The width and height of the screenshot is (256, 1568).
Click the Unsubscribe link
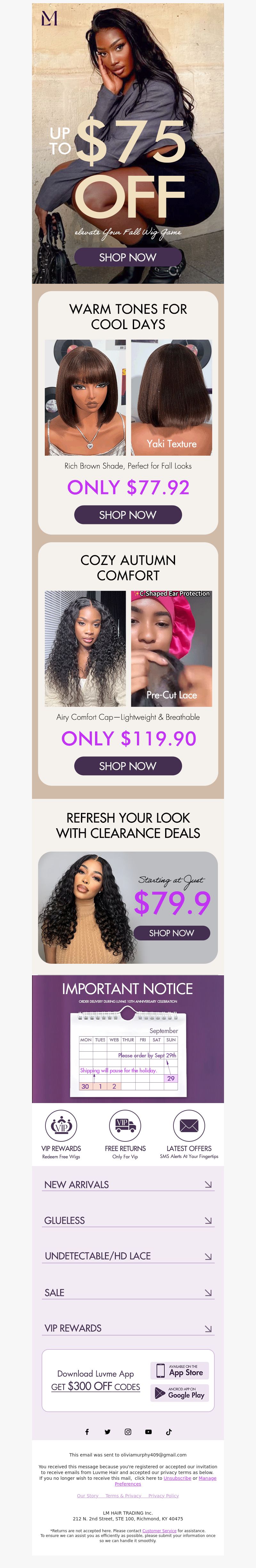pyautogui.click(x=177, y=1478)
